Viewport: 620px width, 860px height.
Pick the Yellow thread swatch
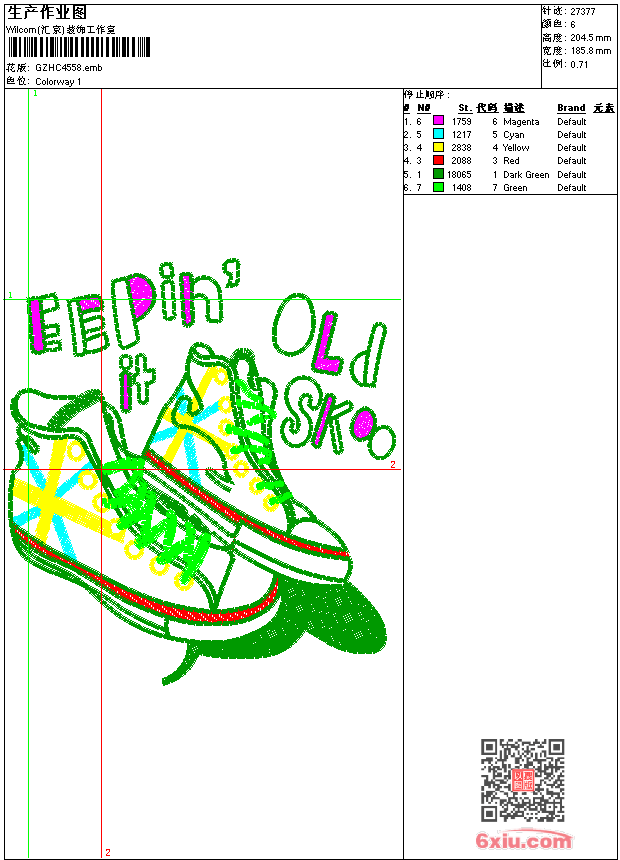pyautogui.click(x=438, y=147)
